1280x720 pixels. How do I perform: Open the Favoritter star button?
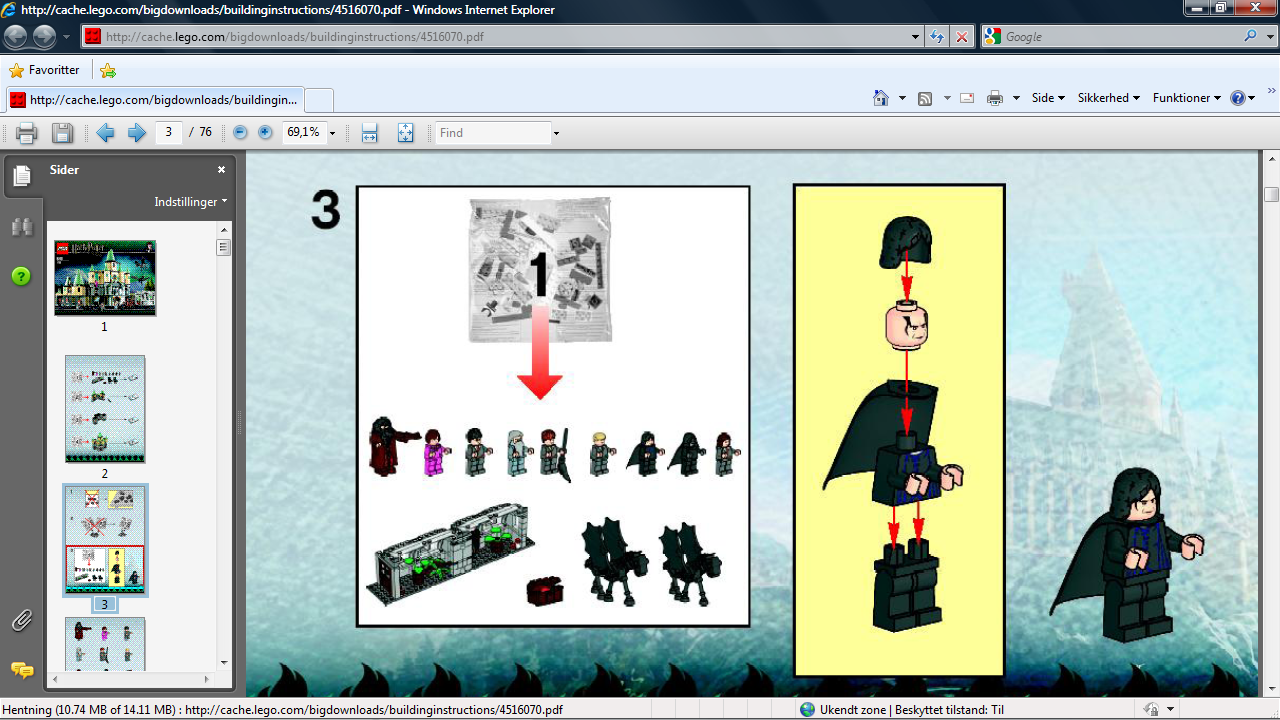(x=44, y=70)
